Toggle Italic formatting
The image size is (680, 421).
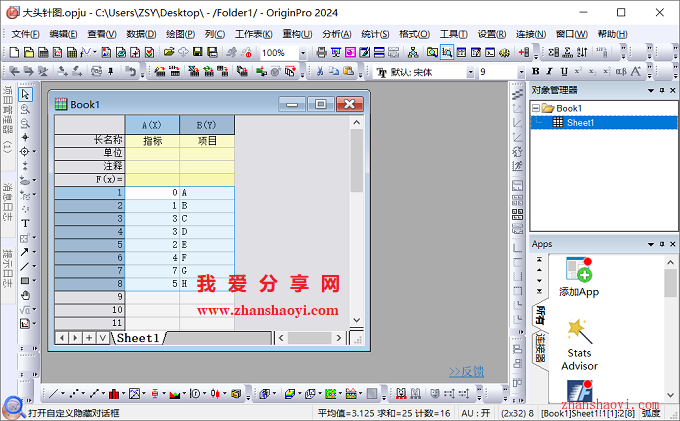[x=549, y=72]
